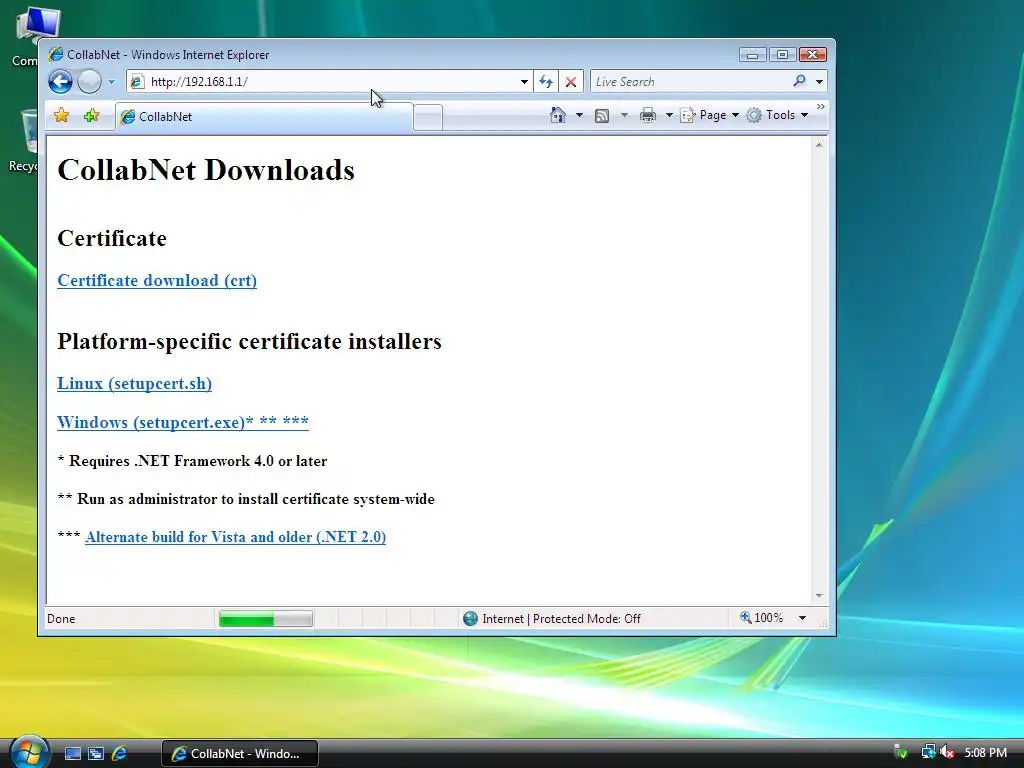Open the Windows (setupcert.exe) link

pos(183,422)
